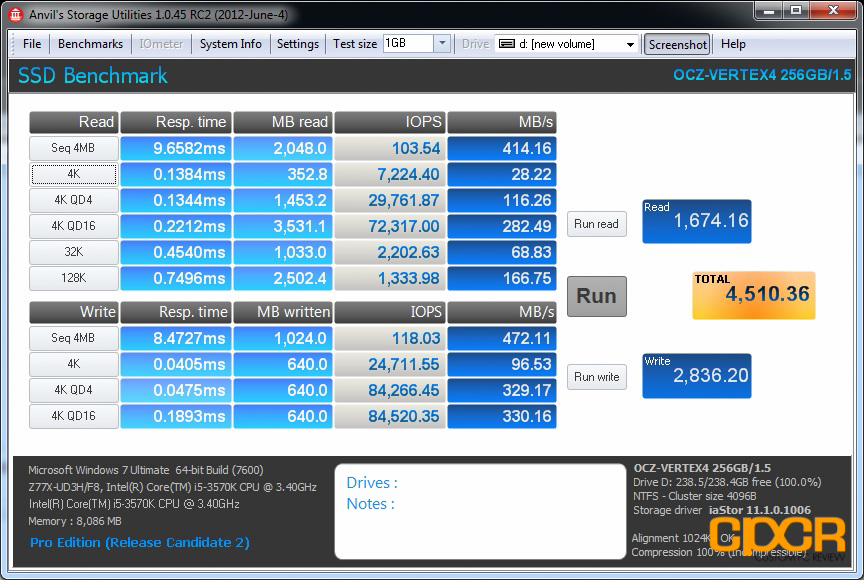Click the 0.0405ms write response cell
The width and height of the screenshot is (864, 580).
(x=176, y=364)
